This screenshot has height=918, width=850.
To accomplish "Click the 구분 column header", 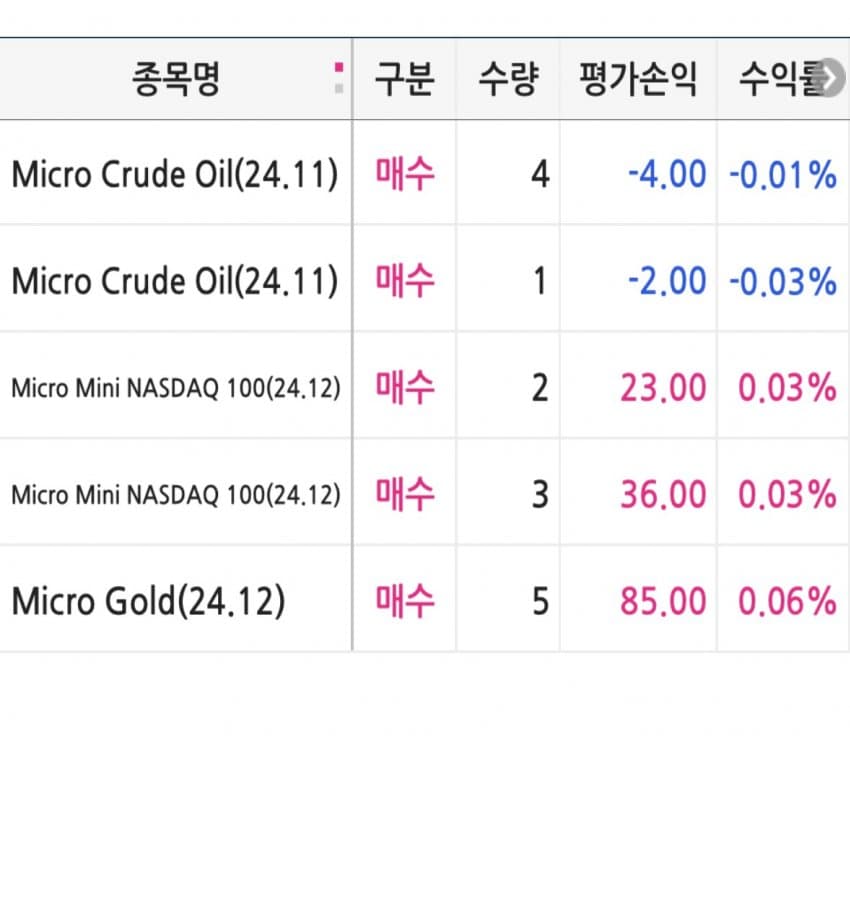I will pyautogui.click(x=404, y=80).
